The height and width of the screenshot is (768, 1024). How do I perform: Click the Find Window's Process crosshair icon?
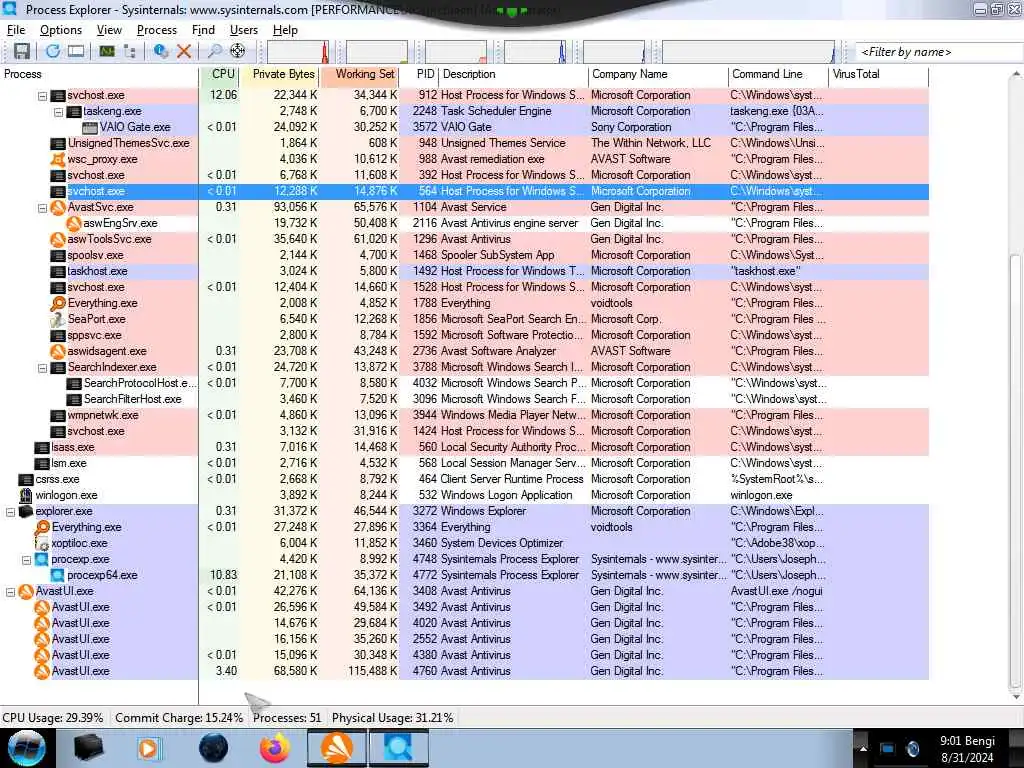pyautogui.click(x=238, y=51)
